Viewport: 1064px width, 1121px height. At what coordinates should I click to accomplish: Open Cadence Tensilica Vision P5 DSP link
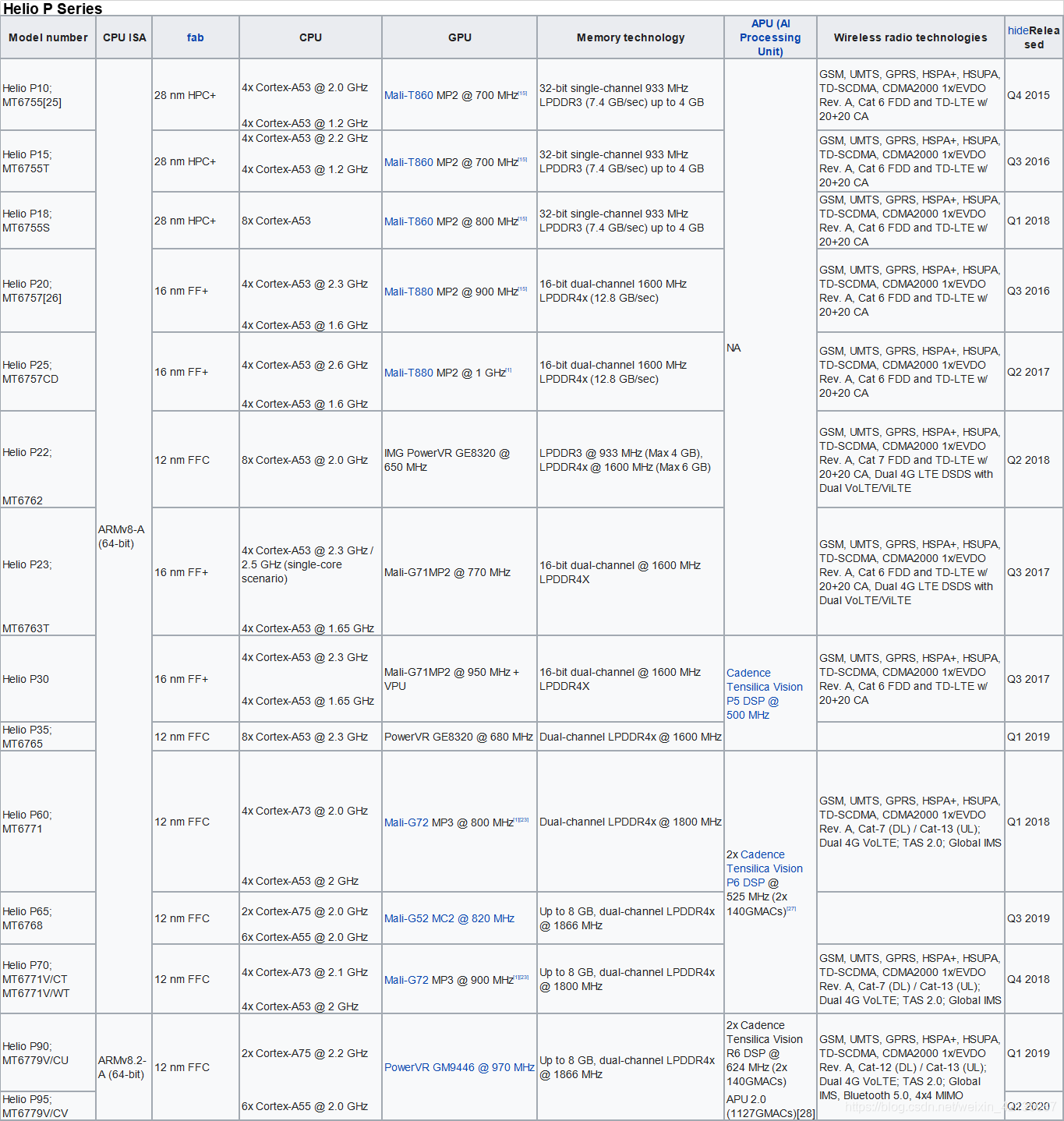[764, 694]
